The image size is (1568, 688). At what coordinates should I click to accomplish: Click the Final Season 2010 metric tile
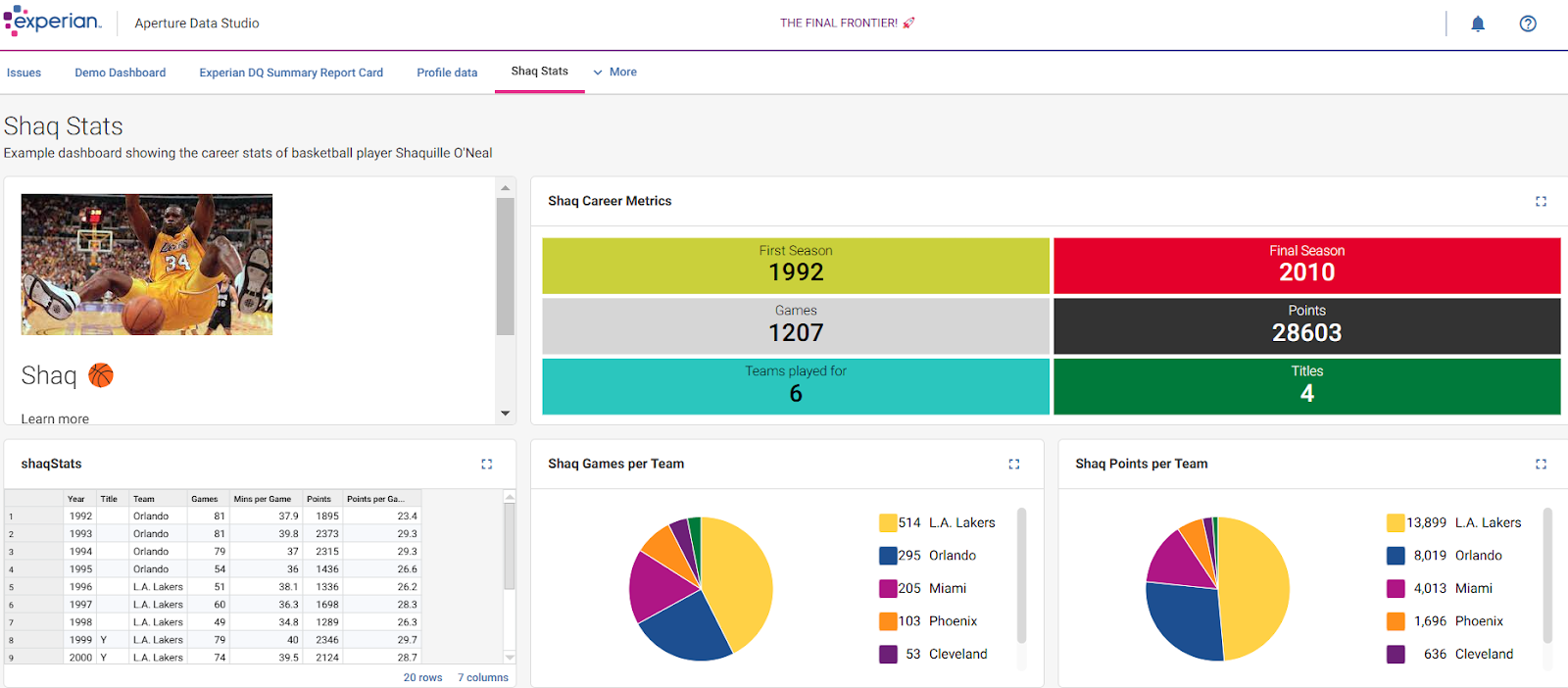point(1307,266)
